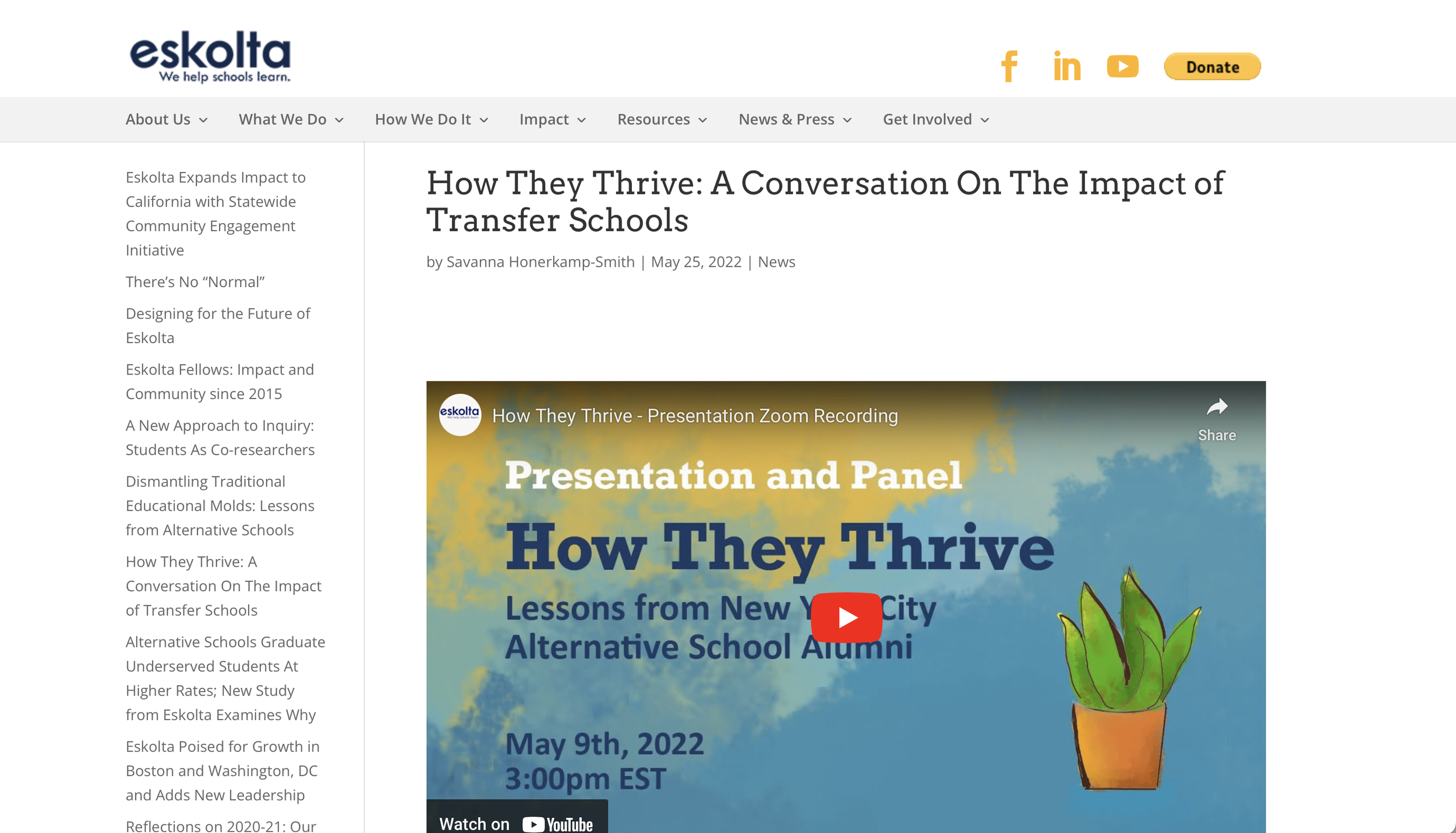Open the LinkedIn icon in header
Image resolution: width=1456 pixels, height=833 pixels.
(1066, 66)
